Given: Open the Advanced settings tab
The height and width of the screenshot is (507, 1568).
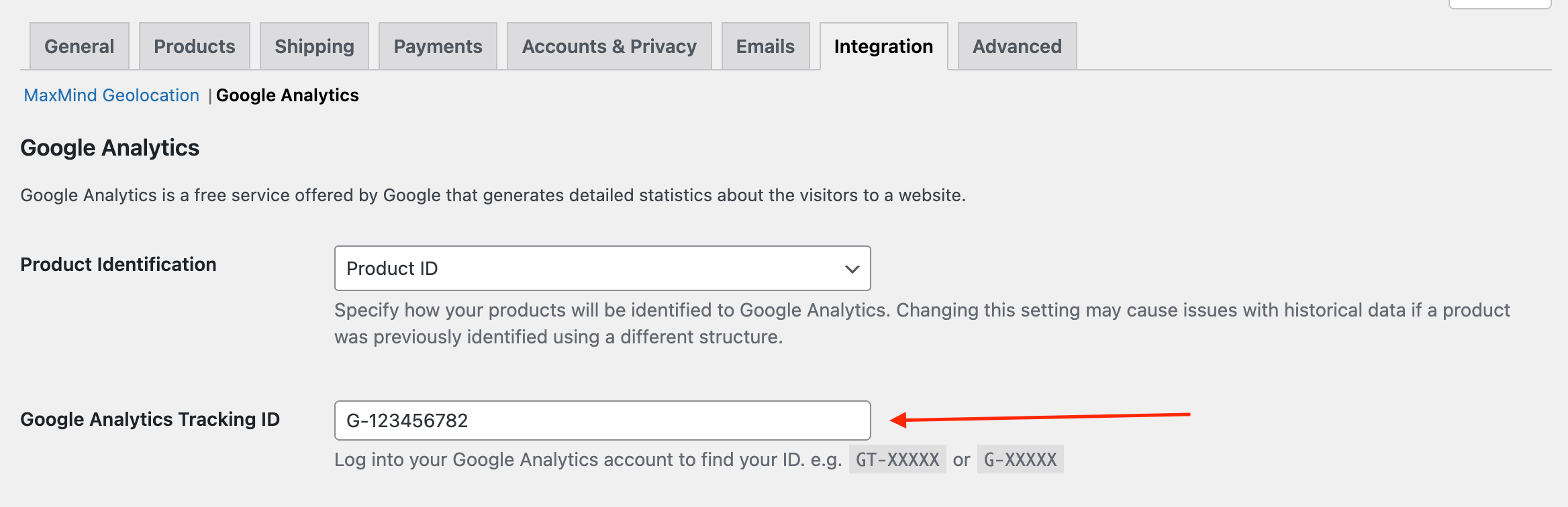Looking at the screenshot, I should [x=1017, y=46].
